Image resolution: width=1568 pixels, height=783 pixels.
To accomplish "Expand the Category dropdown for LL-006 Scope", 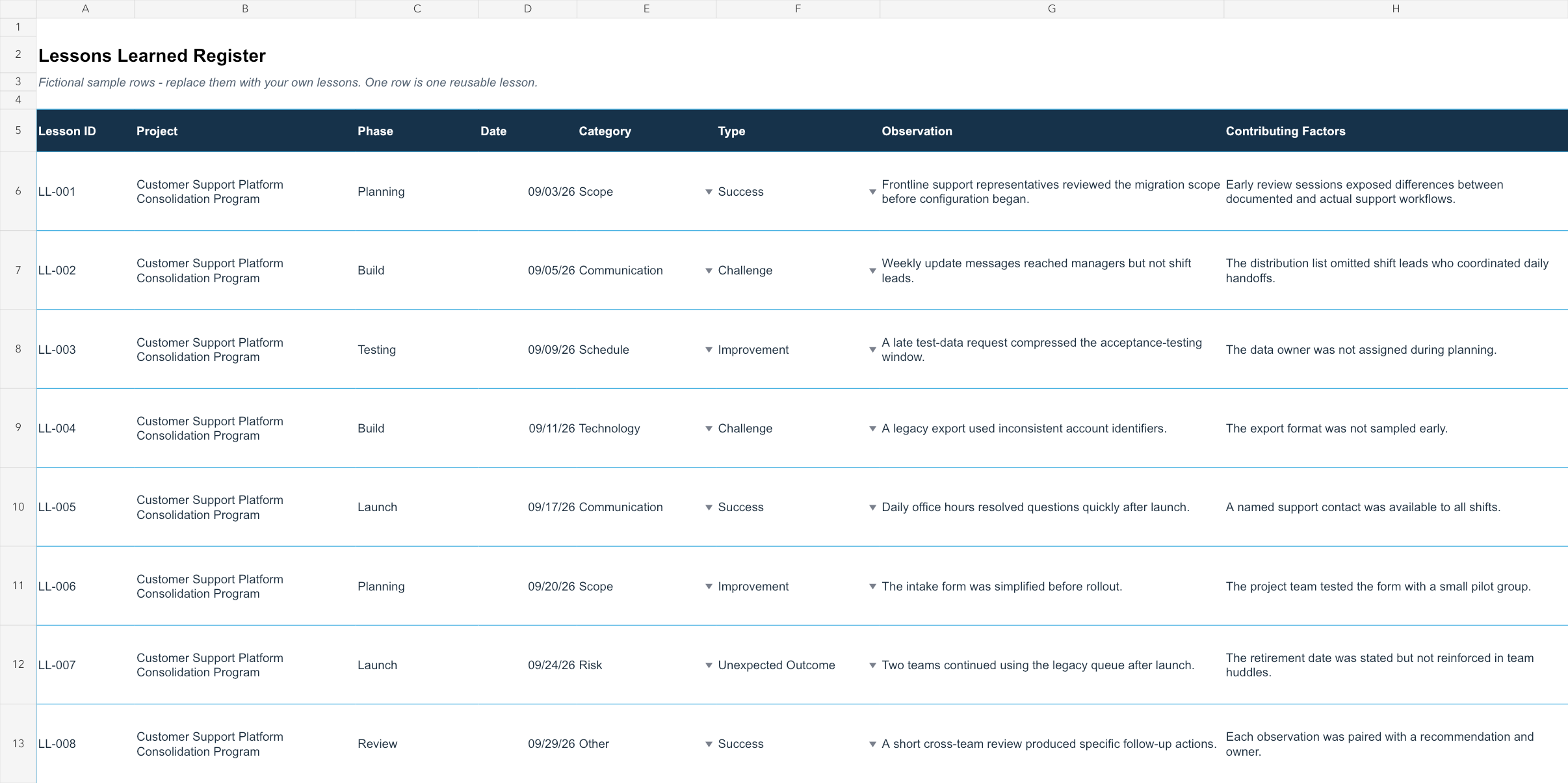I will (709, 587).
